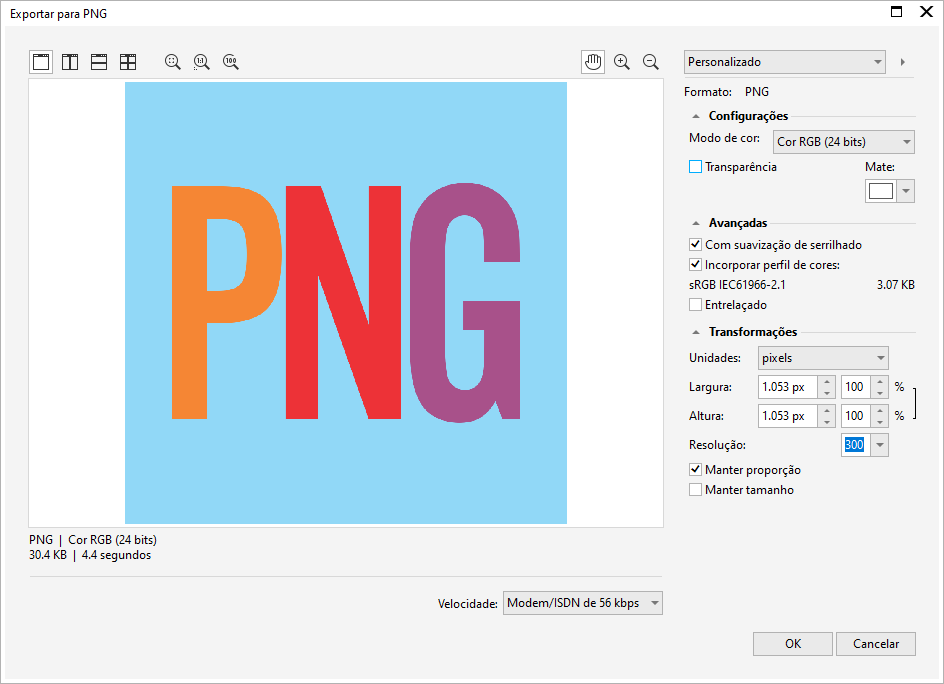Switch to four previews layout
This screenshot has height=684, width=944.
(128, 62)
